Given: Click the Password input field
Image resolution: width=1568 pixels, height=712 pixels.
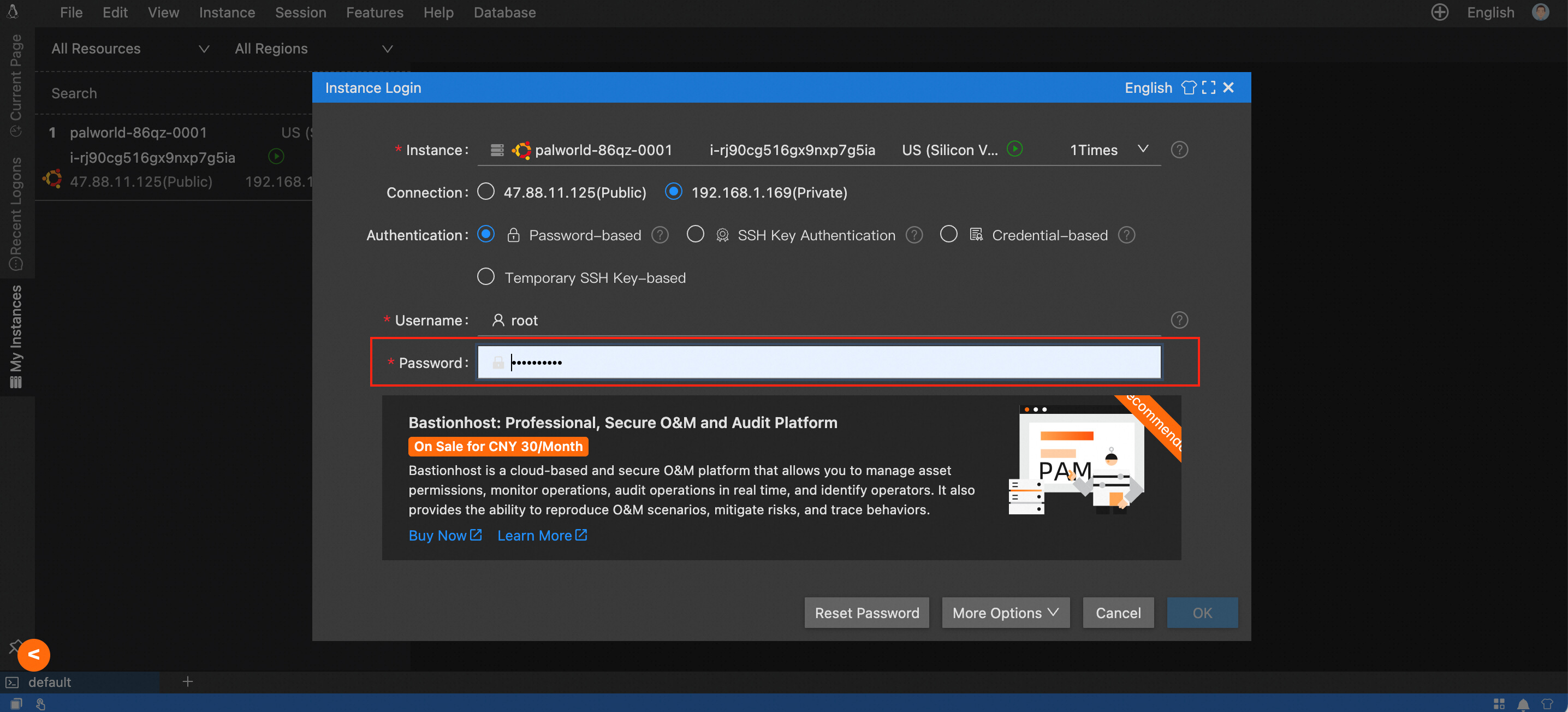Looking at the screenshot, I should click(x=819, y=363).
